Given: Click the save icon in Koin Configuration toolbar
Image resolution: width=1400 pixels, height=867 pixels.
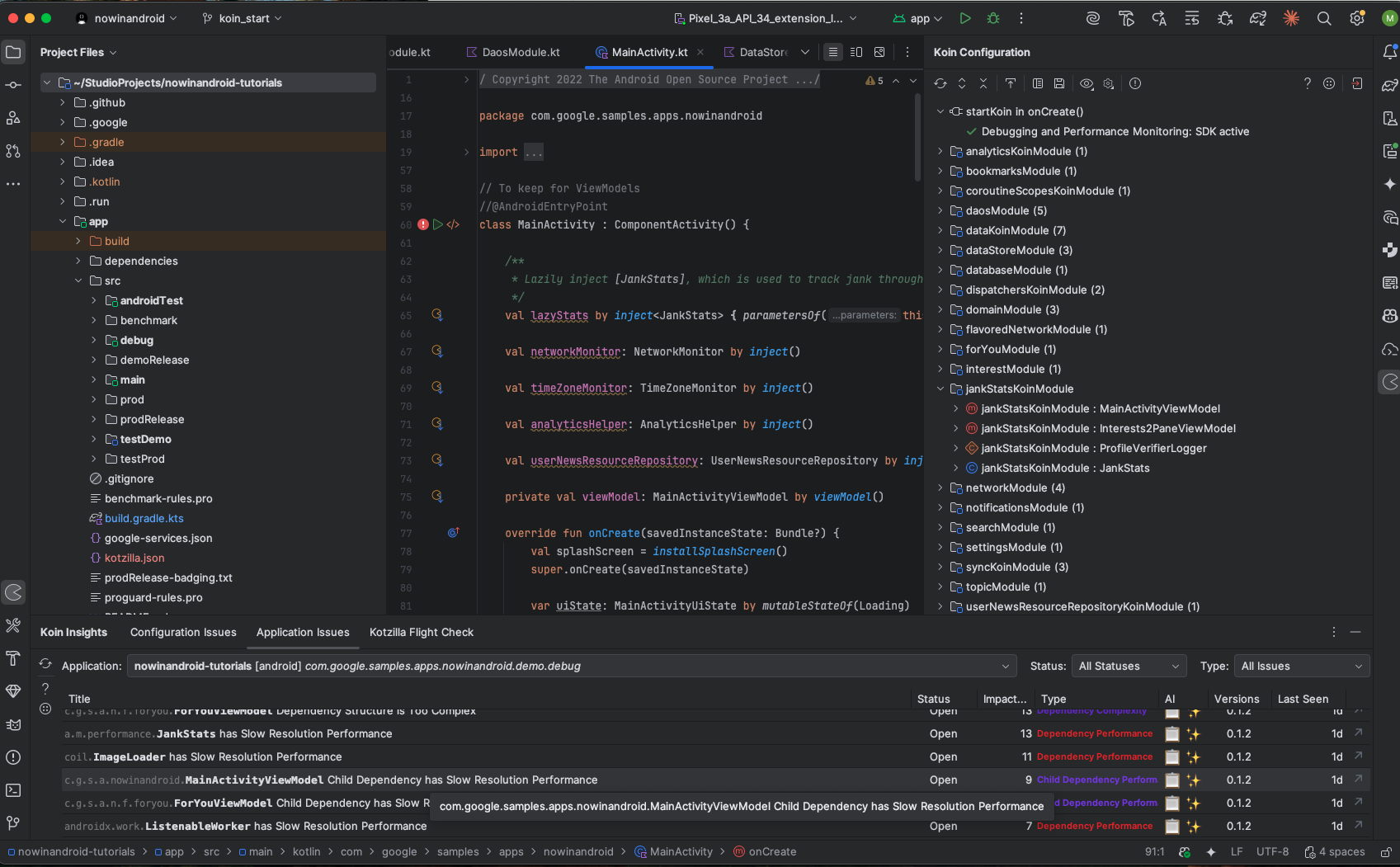Looking at the screenshot, I should (1059, 83).
